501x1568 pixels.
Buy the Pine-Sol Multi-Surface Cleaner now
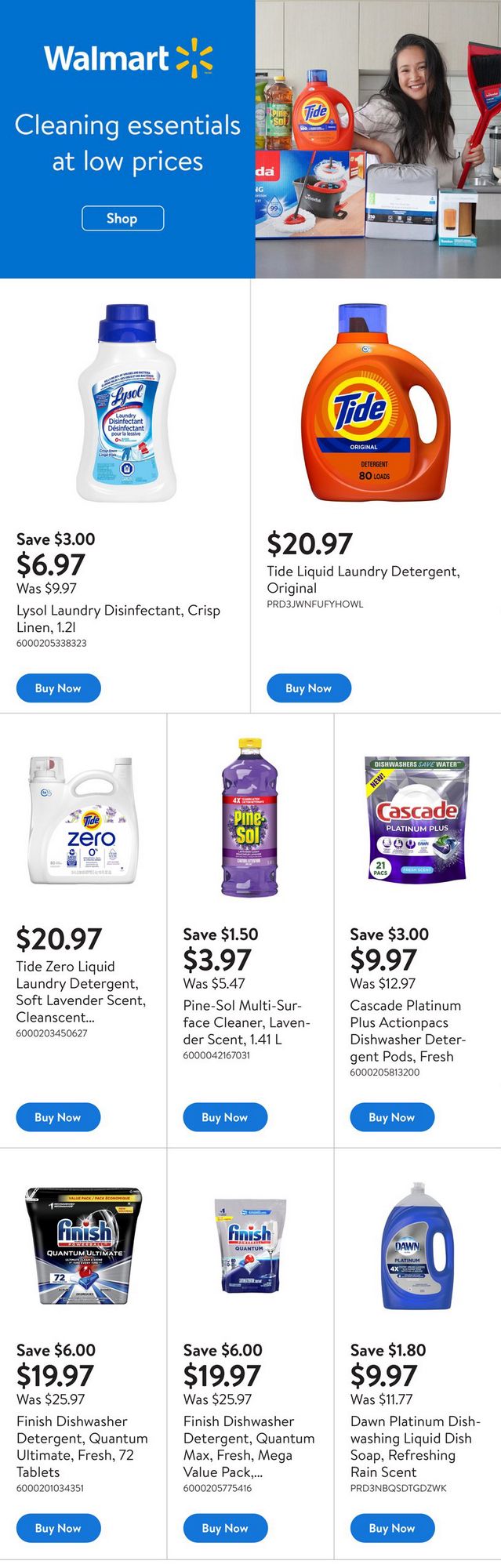coord(224,1117)
